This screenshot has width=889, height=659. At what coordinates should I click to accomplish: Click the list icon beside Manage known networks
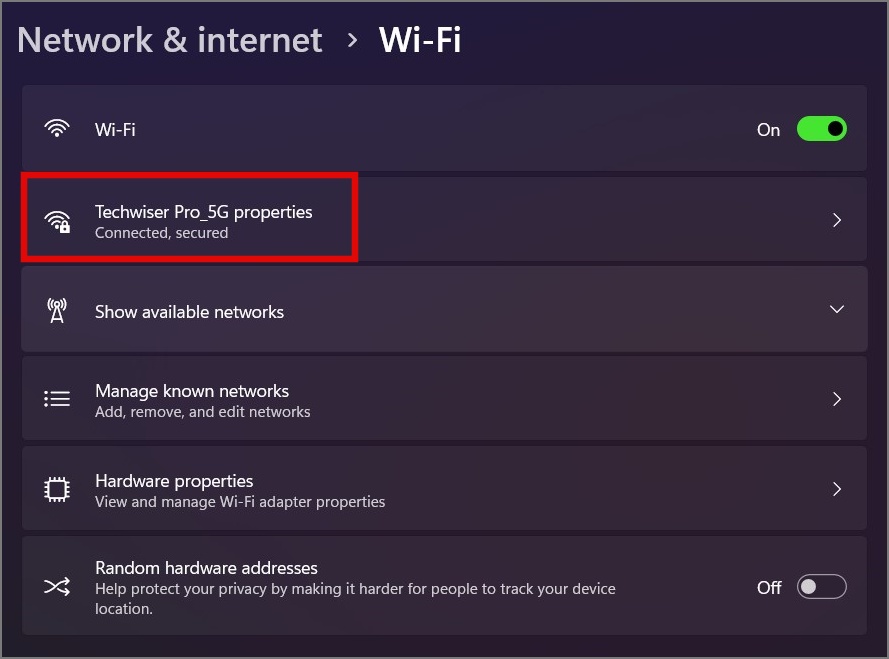[57, 399]
